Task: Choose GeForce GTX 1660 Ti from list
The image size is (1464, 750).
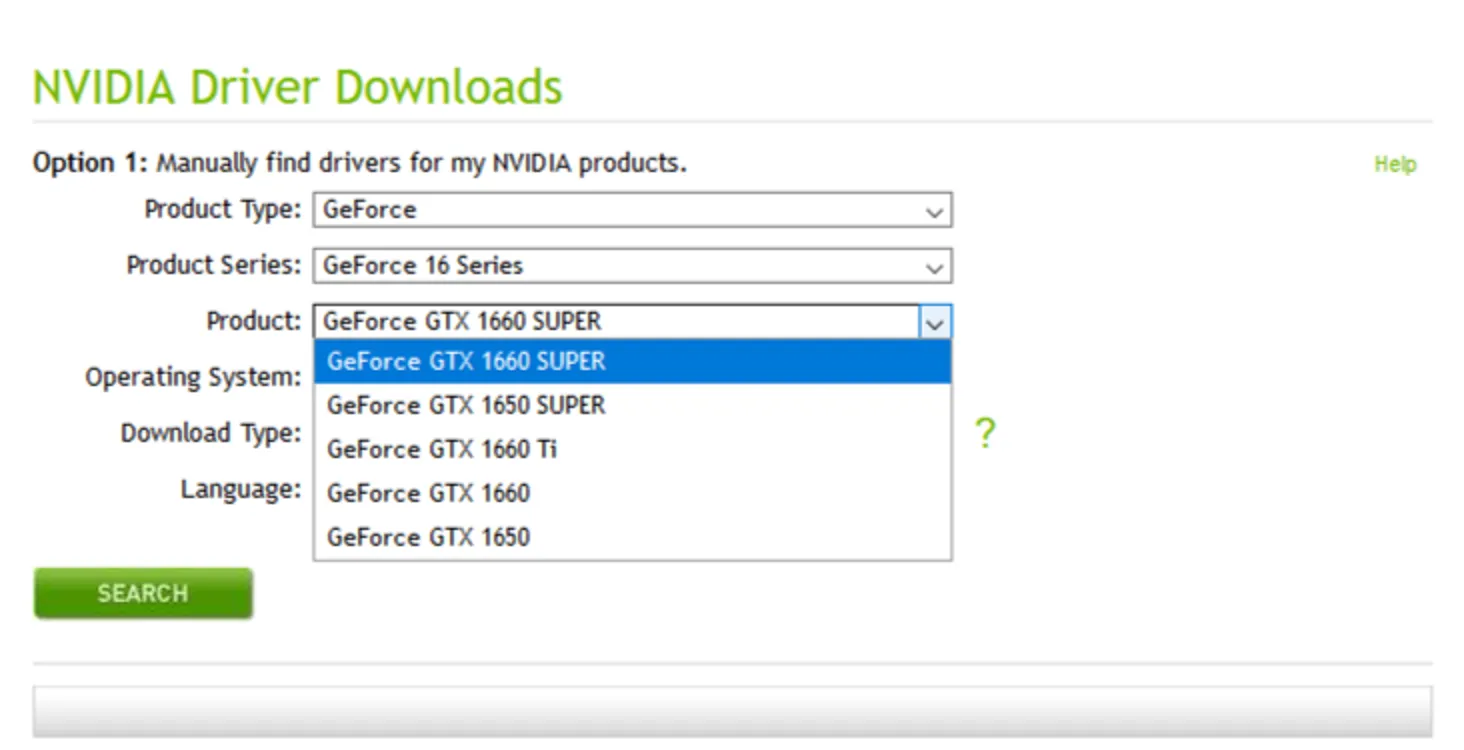Action: pos(632,449)
